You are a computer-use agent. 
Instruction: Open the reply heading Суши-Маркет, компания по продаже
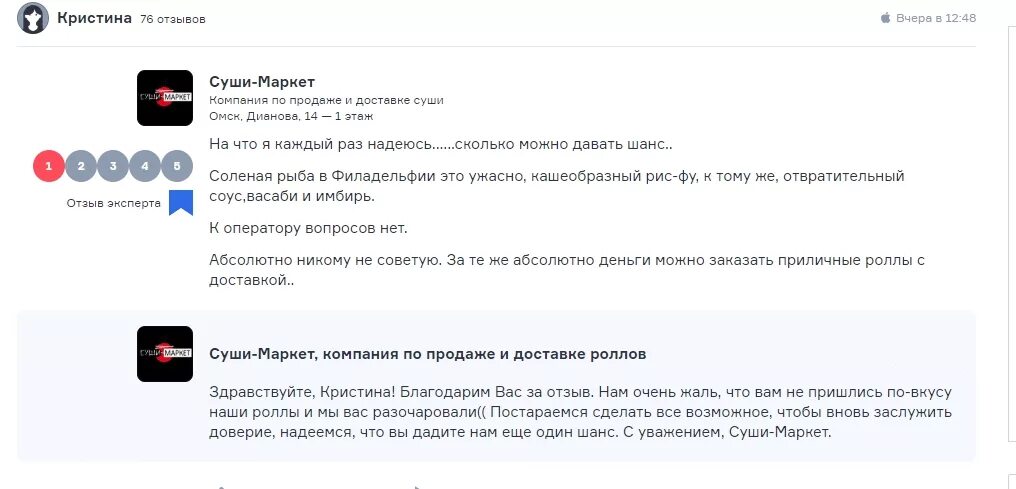pos(428,354)
